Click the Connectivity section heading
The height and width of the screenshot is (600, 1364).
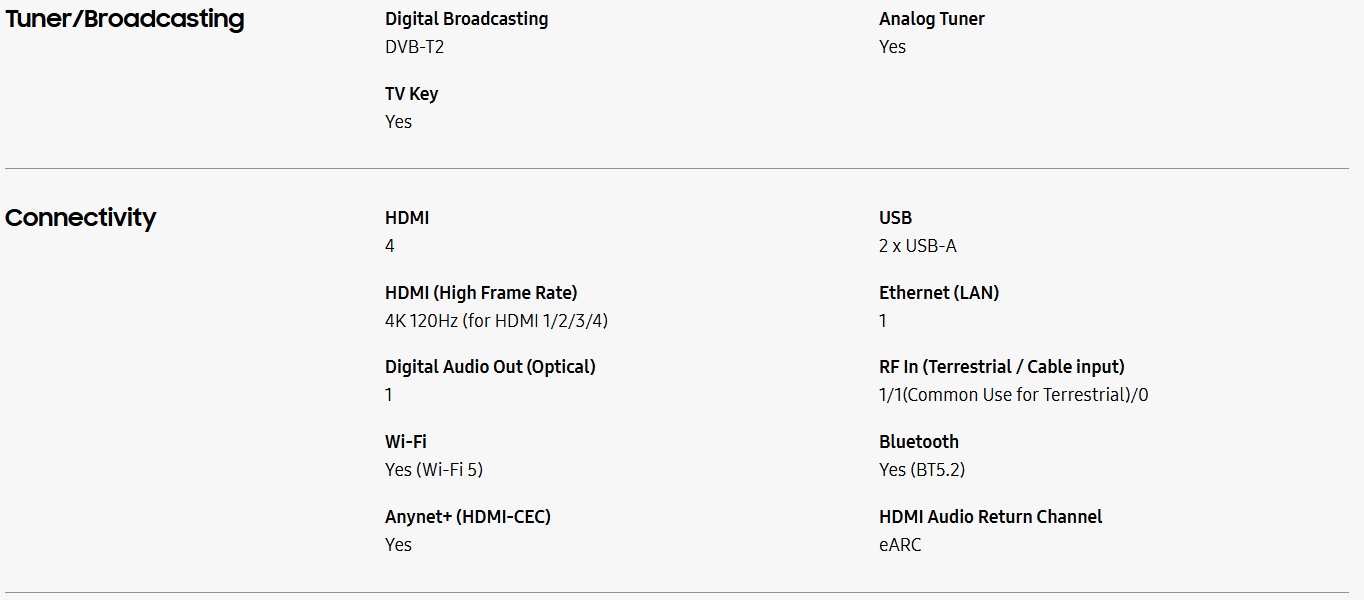click(x=81, y=218)
